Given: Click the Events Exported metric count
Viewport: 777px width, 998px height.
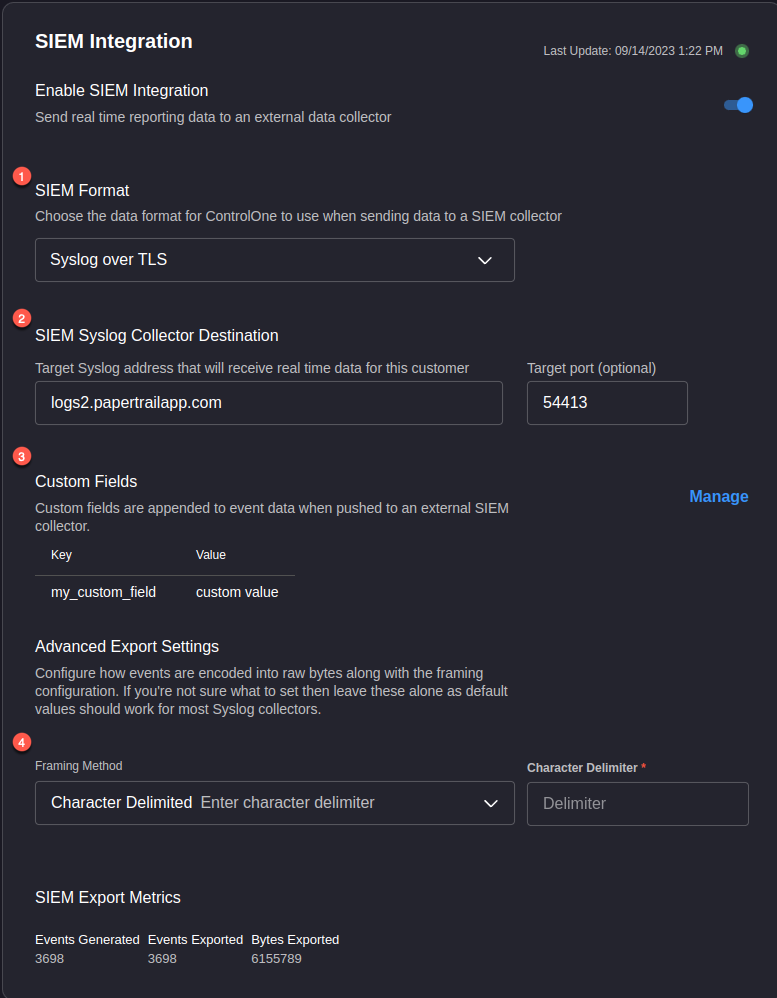Looking at the screenshot, I should point(162,959).
